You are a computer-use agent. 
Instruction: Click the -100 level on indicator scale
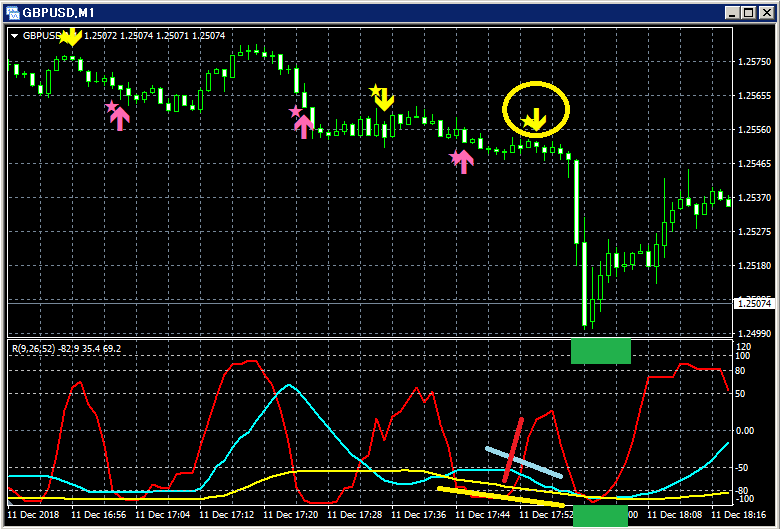743,499
